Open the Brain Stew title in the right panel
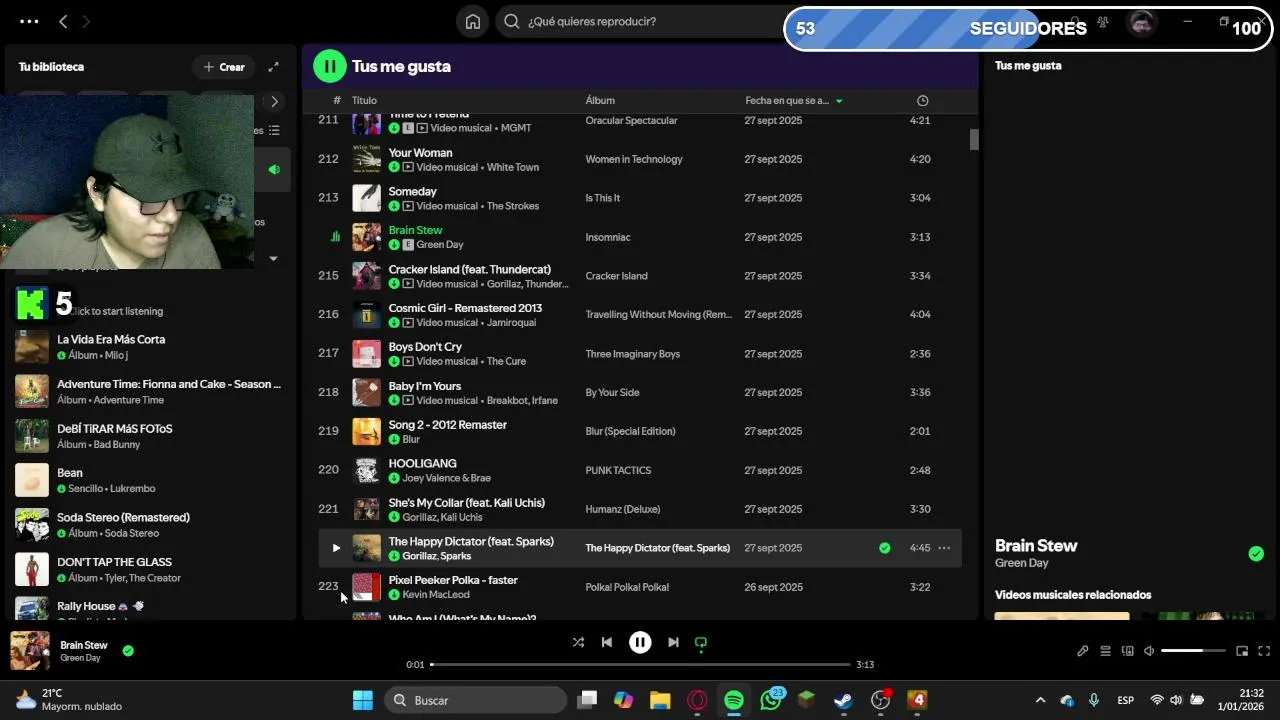 tap(1036, 546)
